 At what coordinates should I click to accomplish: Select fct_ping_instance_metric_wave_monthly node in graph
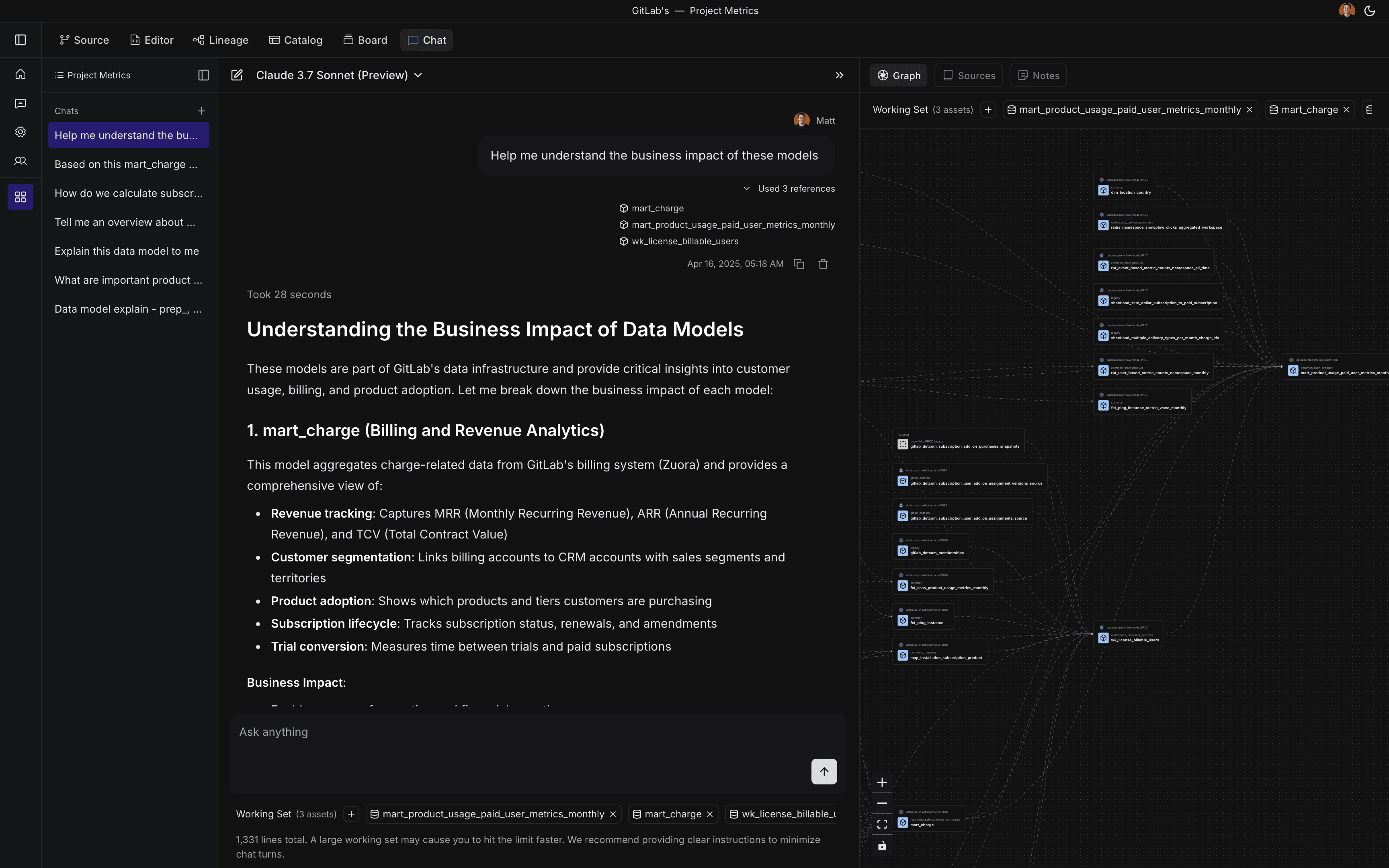point(1142,402)
